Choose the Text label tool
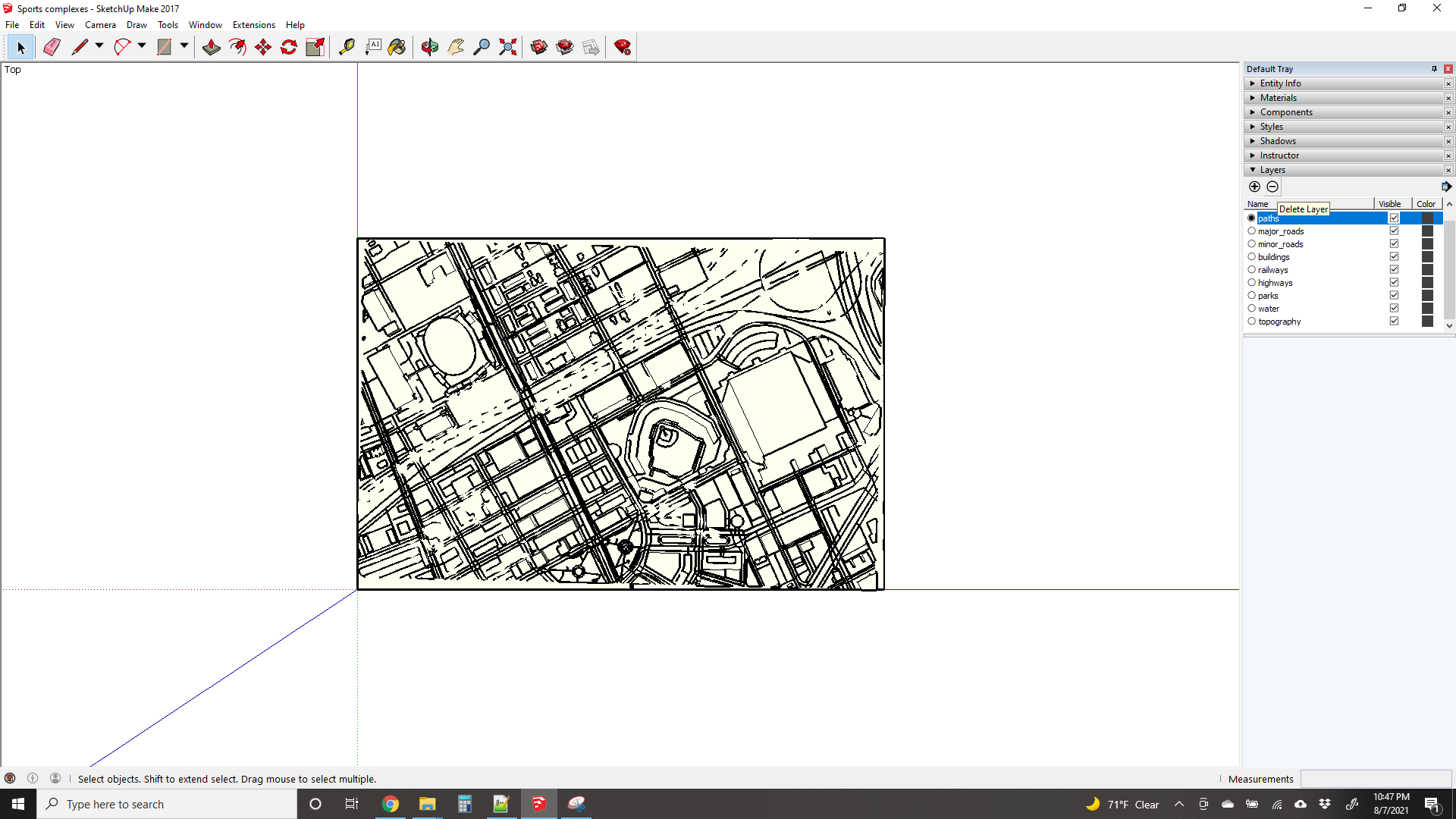Screen dimensions: 1456x819 pyautogui.click(x=373, y=47)
